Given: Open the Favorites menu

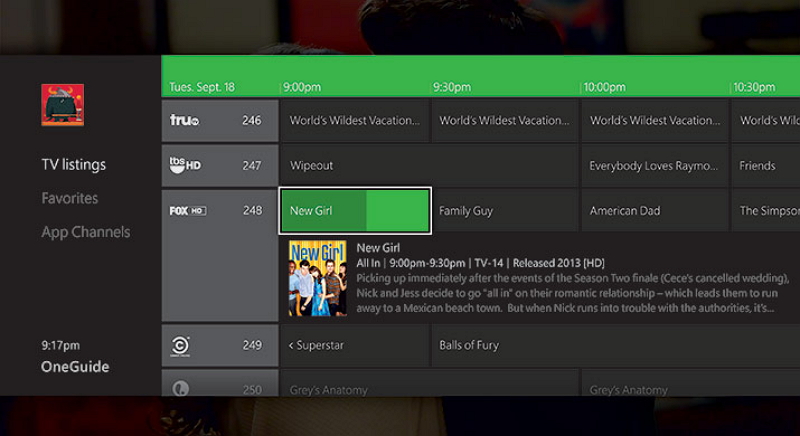Looking at the screenshot, I should pos(70,198).
